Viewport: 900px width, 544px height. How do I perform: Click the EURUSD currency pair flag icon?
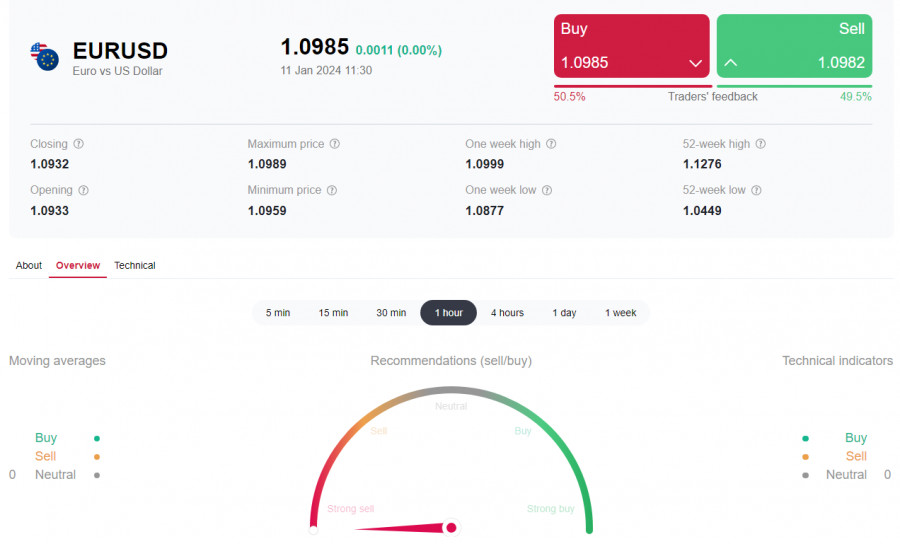point(44,56)
